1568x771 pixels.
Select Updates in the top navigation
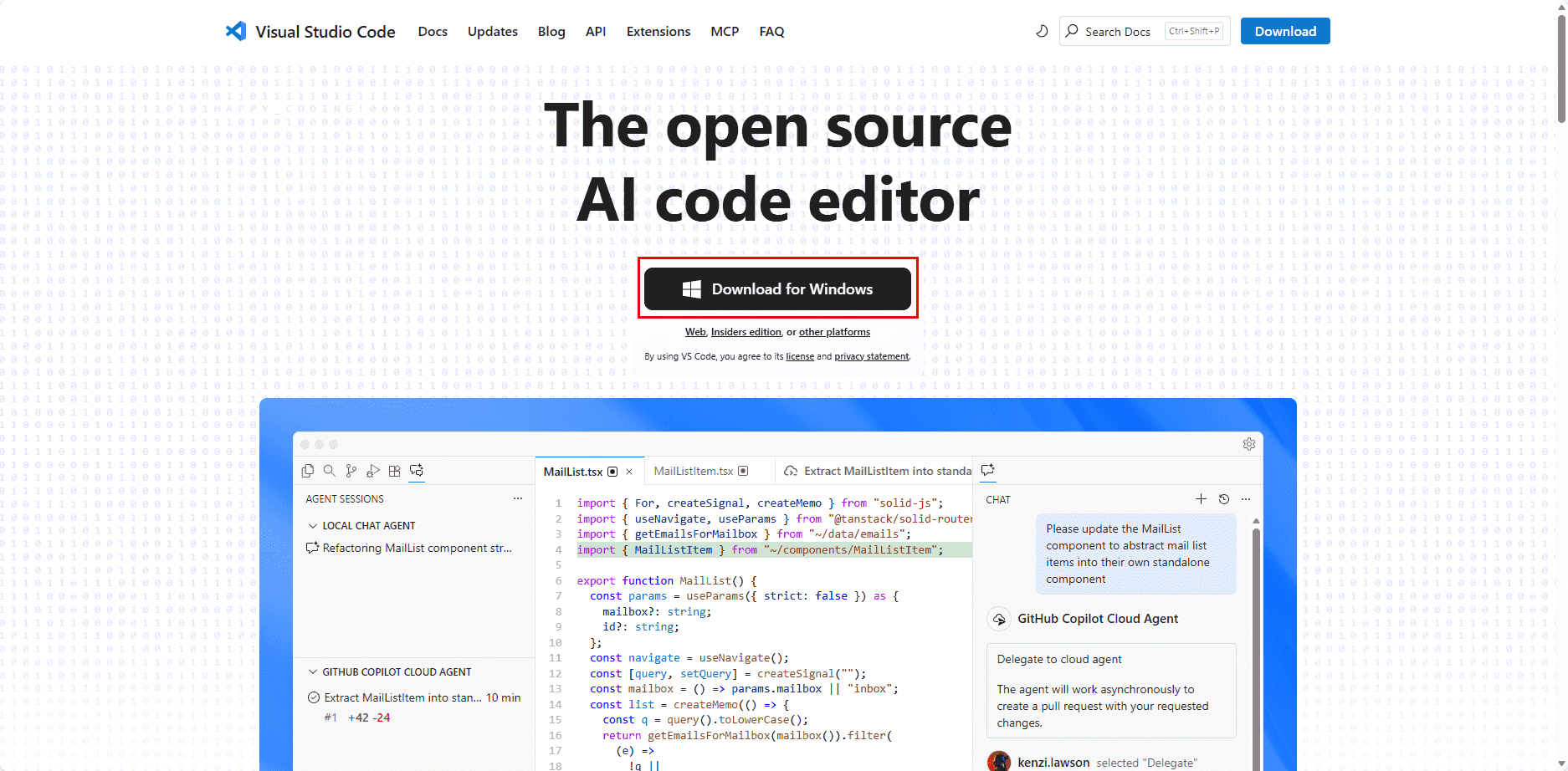pyautogui.click(x=492, y=31)
